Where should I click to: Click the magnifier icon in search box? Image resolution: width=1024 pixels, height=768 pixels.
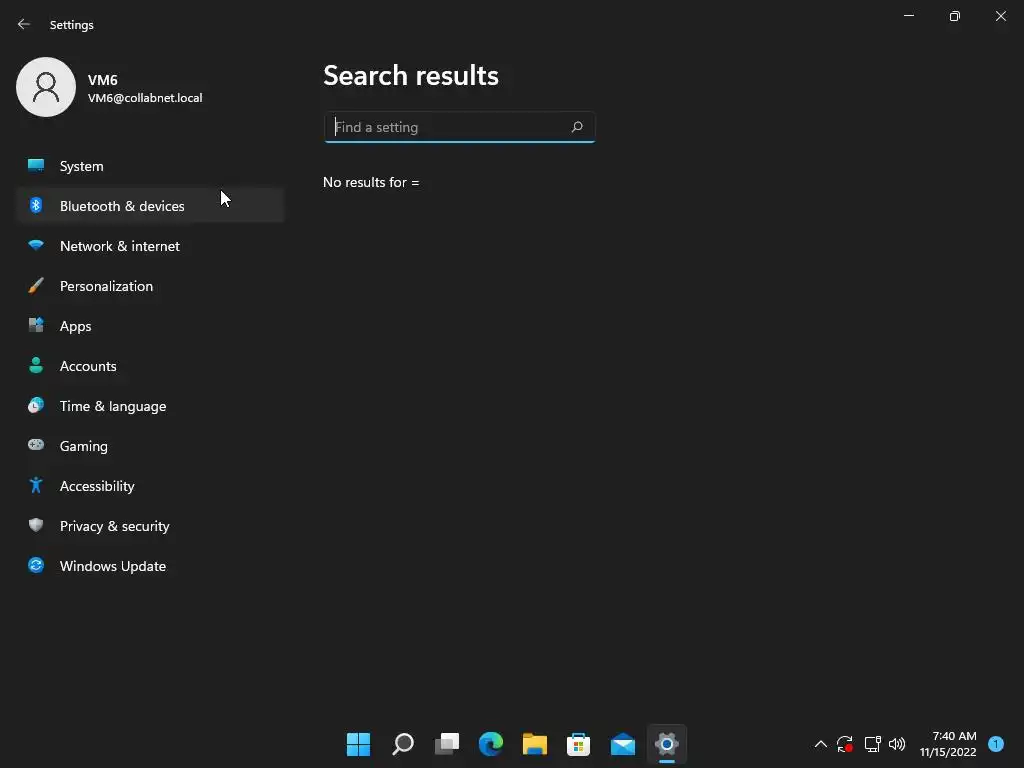(x=577, y=127)
